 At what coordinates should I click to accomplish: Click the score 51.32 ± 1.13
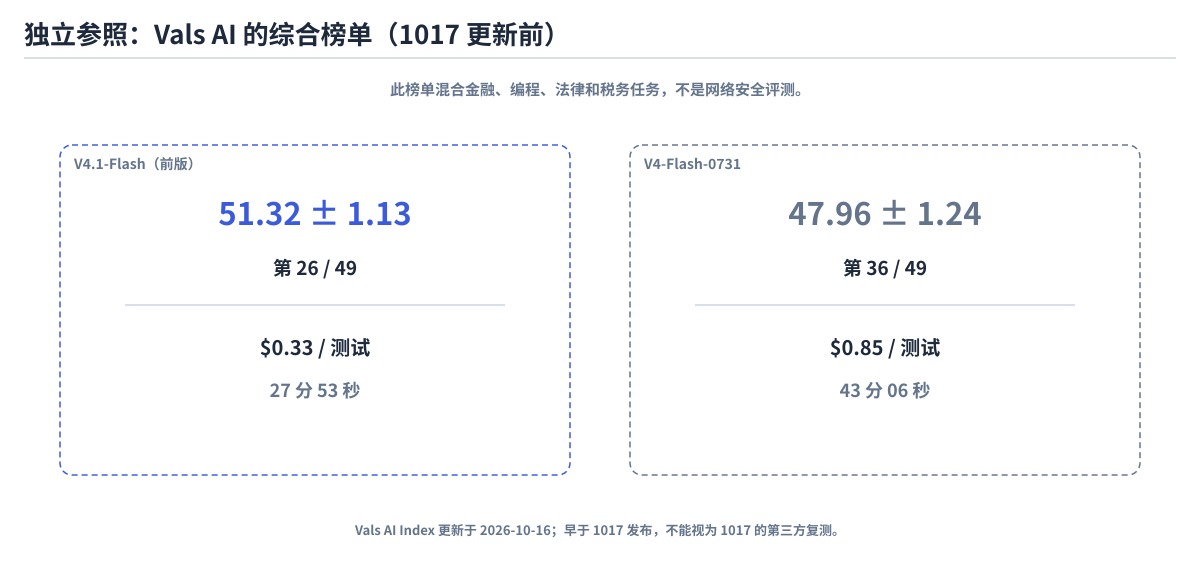[315, 214]
